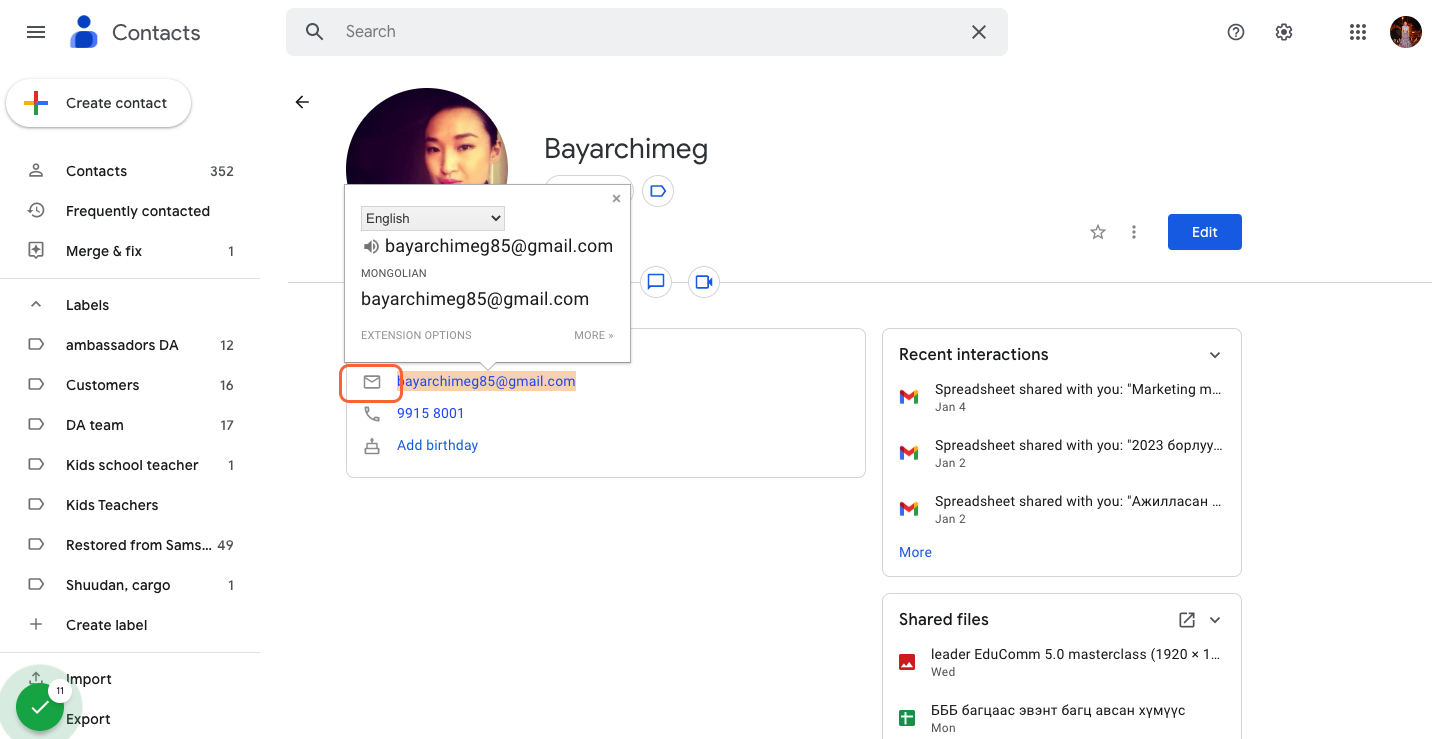Collapse the Shared files card
Screen dimensions: 1440x739
tap(1215, 620)
